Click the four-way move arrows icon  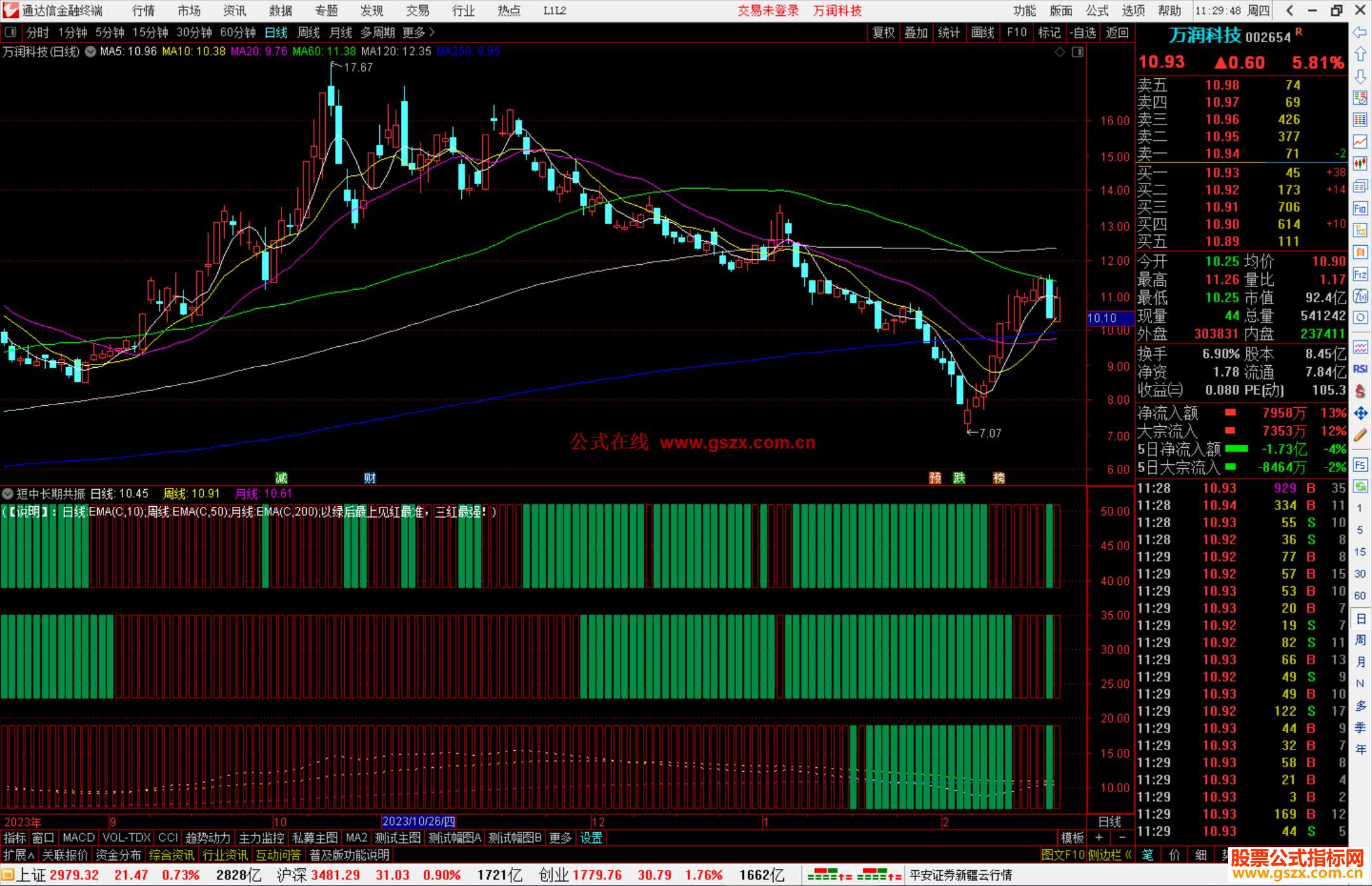[1360, 413]
